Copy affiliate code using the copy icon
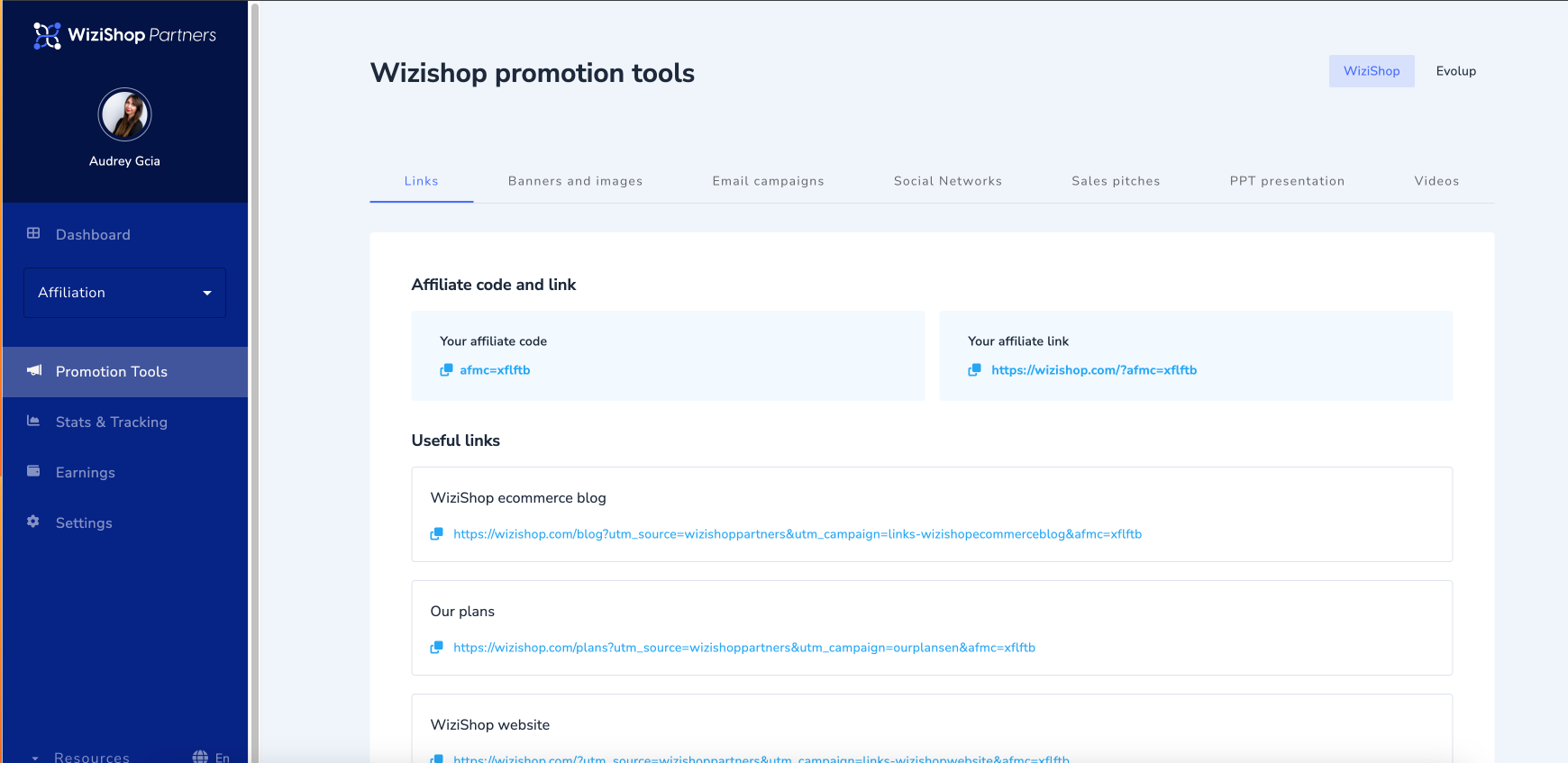The image size is (1568, 763). pos(446,370)
